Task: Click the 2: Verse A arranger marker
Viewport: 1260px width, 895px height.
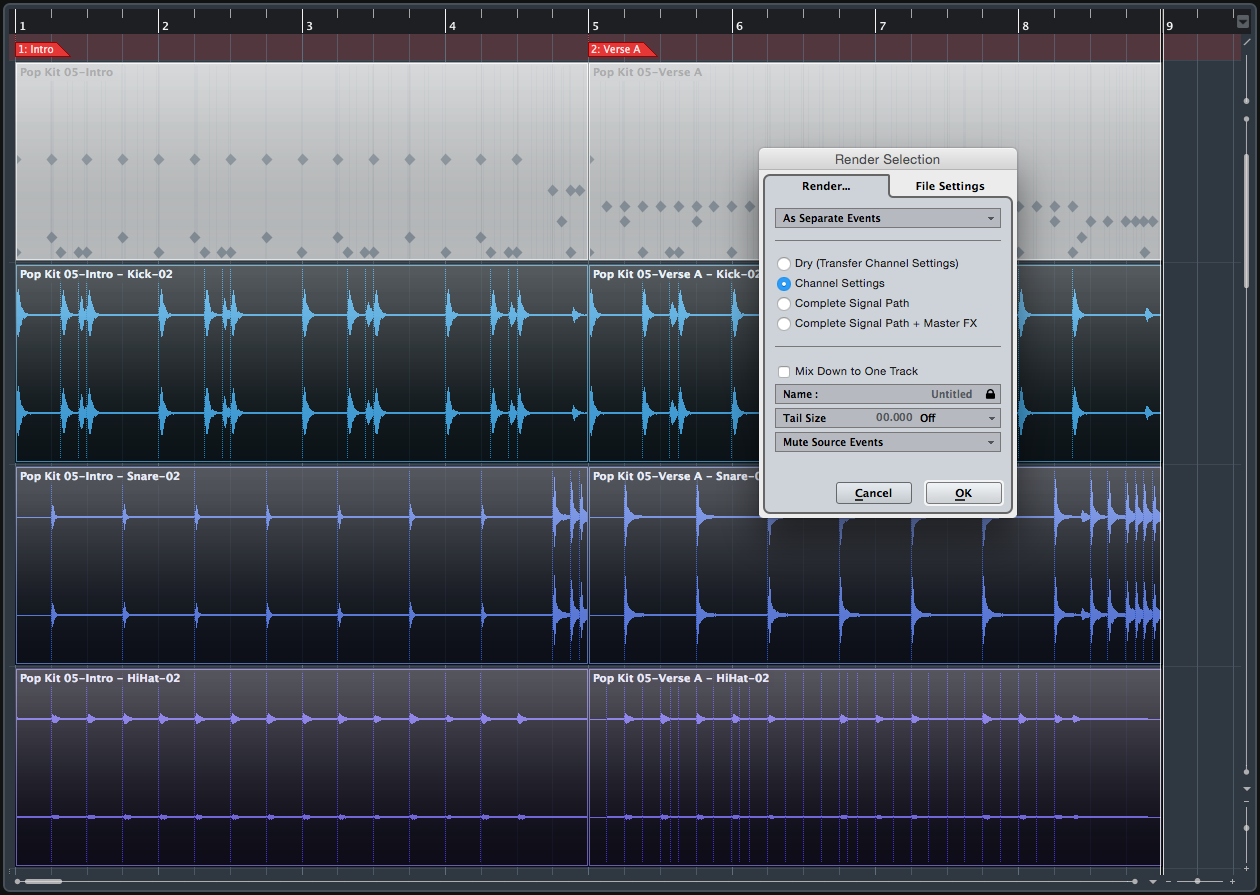Action: 617,48
